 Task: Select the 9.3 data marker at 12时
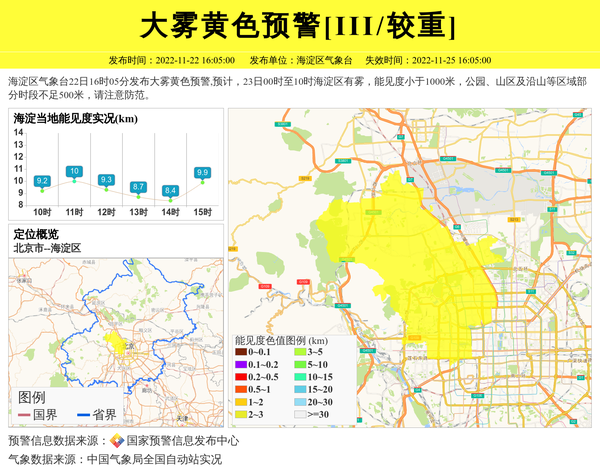pyautogui.click(x=106, y=180)
